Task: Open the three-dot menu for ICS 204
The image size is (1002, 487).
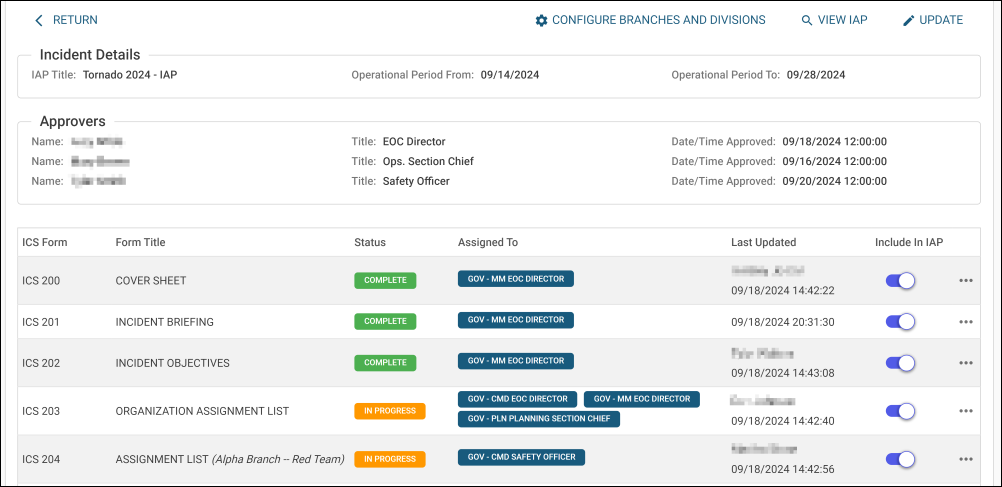Action: (965, 459)
